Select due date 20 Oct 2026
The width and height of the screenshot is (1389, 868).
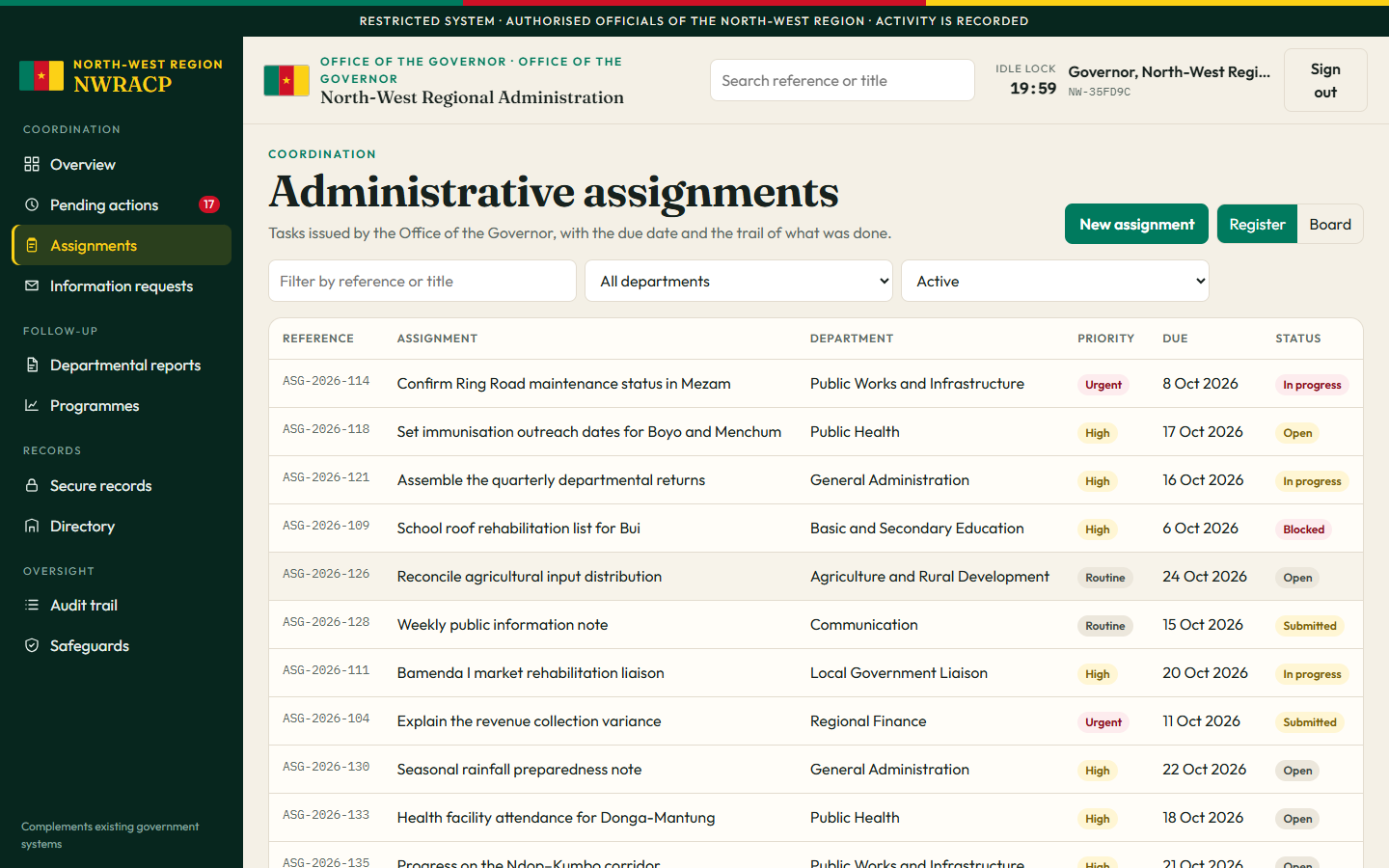1205,673
